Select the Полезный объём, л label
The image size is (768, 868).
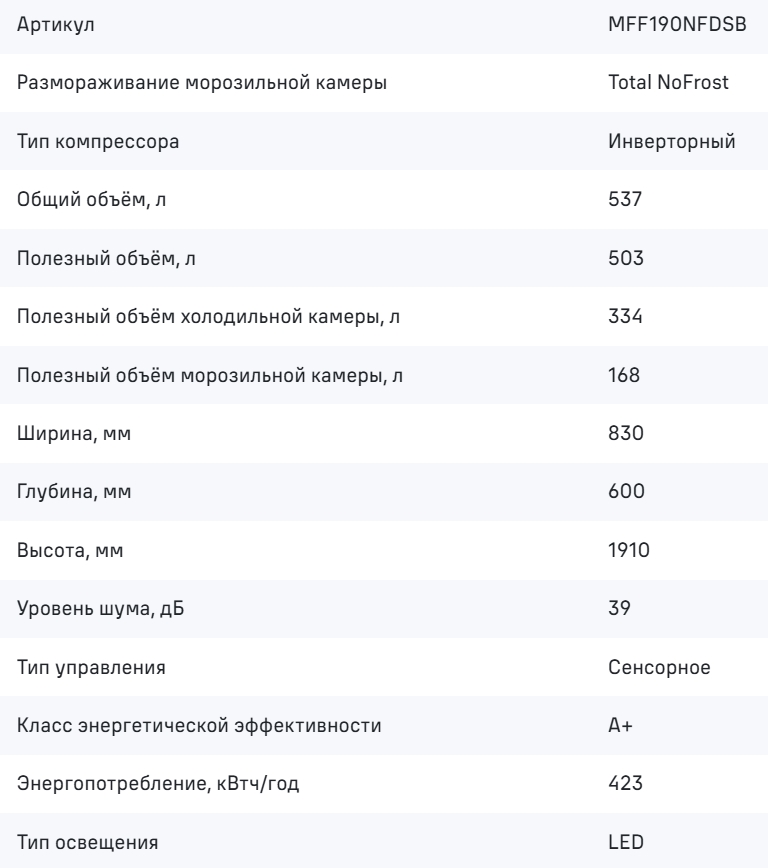click(106, 259)
